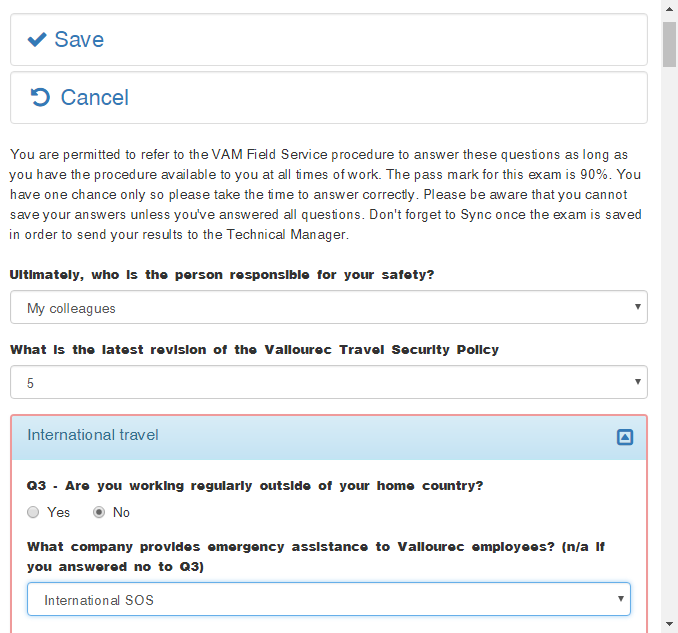The height and width of the screenshot is (633, 678).
Task: Click the scrollbar up arrow
Action: 669,8
